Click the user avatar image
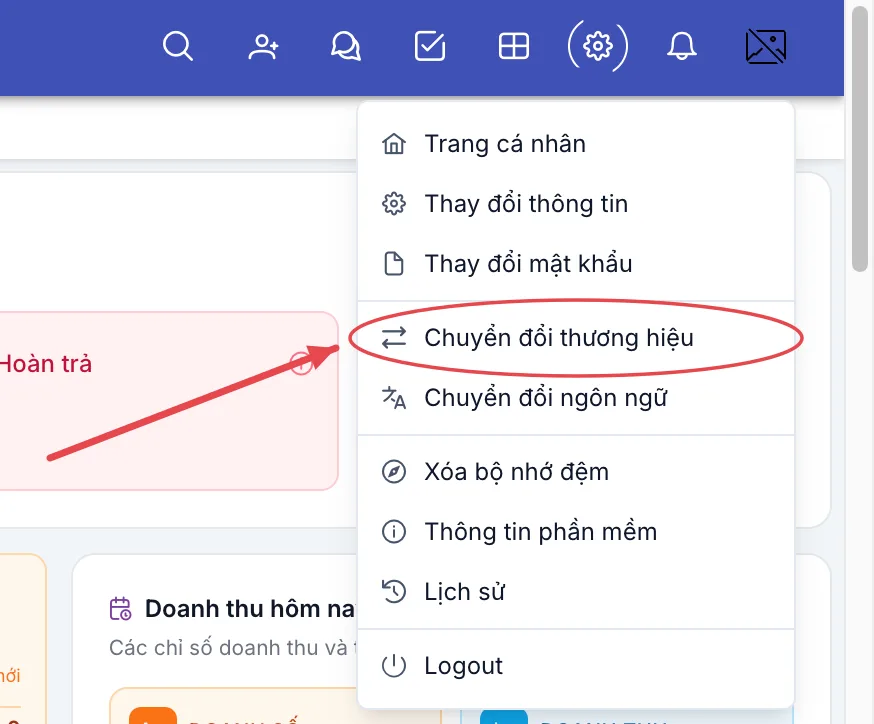Screen dimensions: 874x724 click(x=766, y=47)
